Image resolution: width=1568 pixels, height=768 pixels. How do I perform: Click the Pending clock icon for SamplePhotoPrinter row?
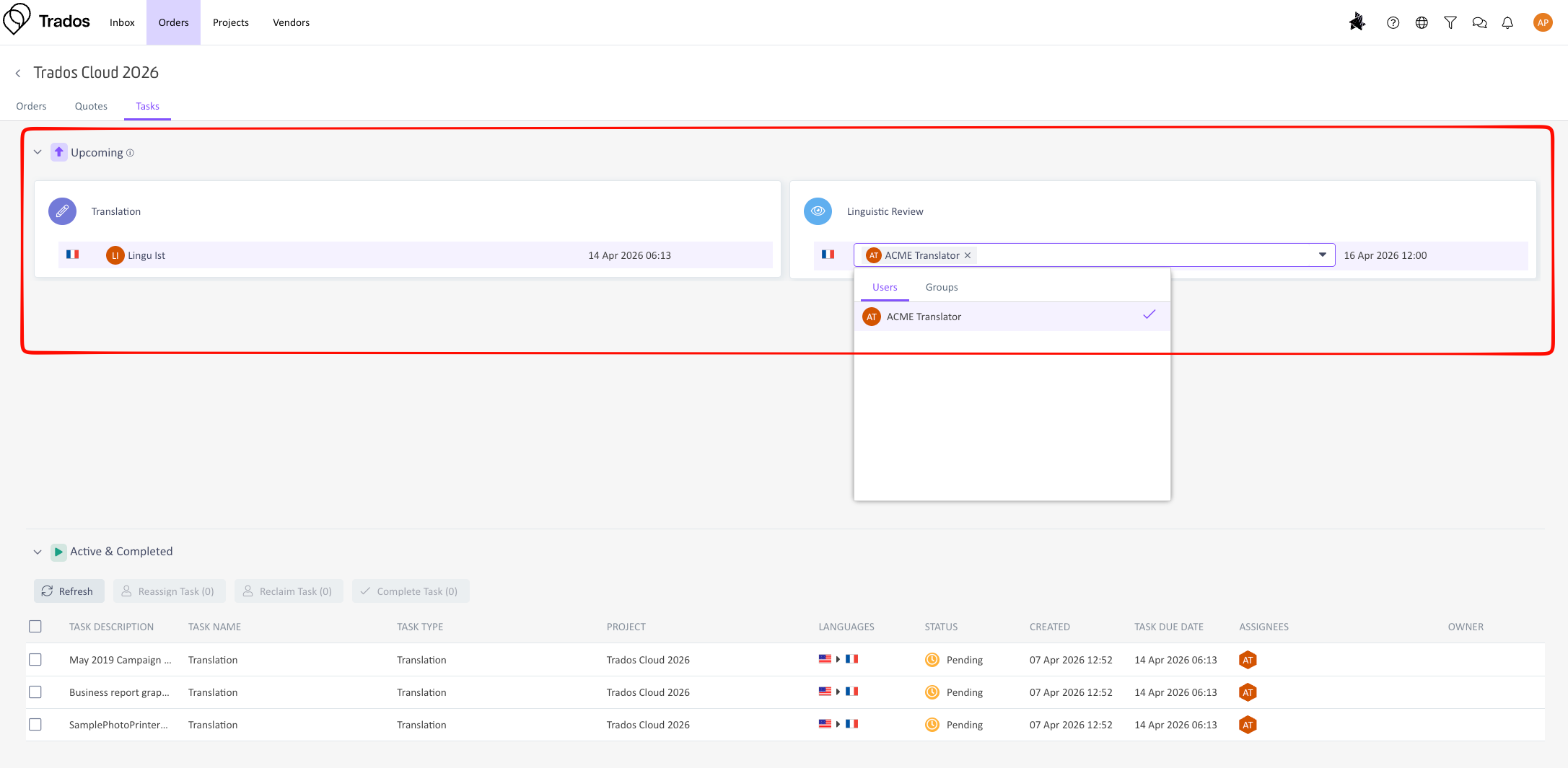[x=932, y=725]
